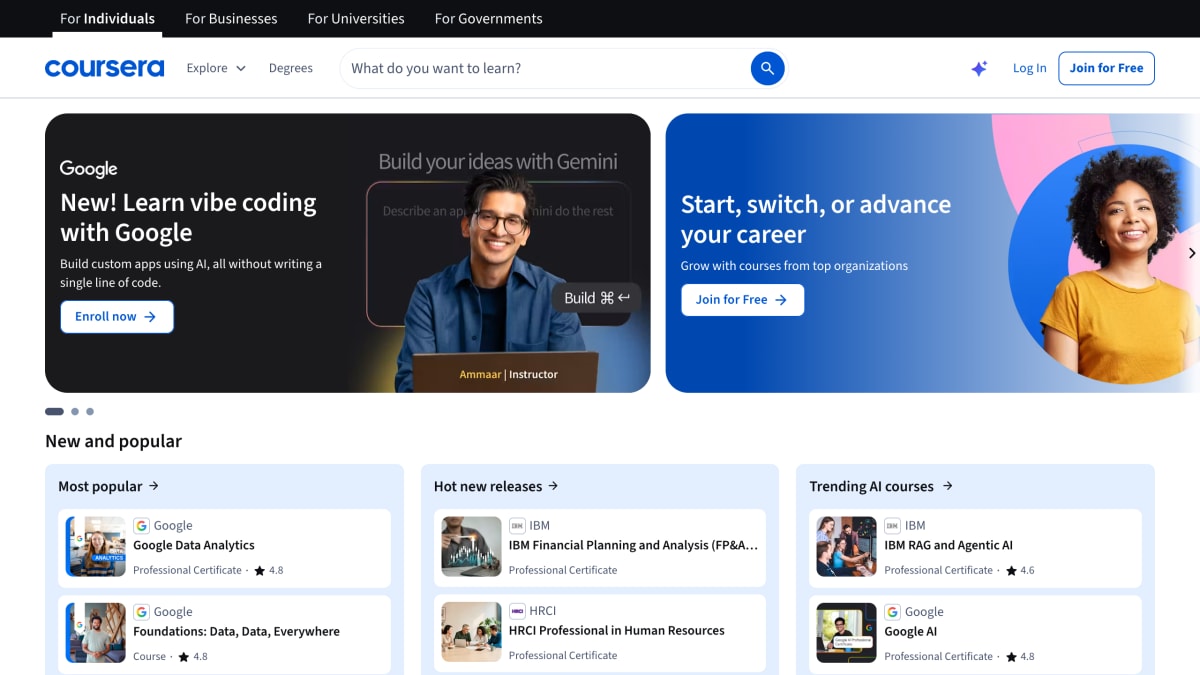Open the Most popular section link
The width and height of the screenshot is (1200, 675).
[109, 486]
